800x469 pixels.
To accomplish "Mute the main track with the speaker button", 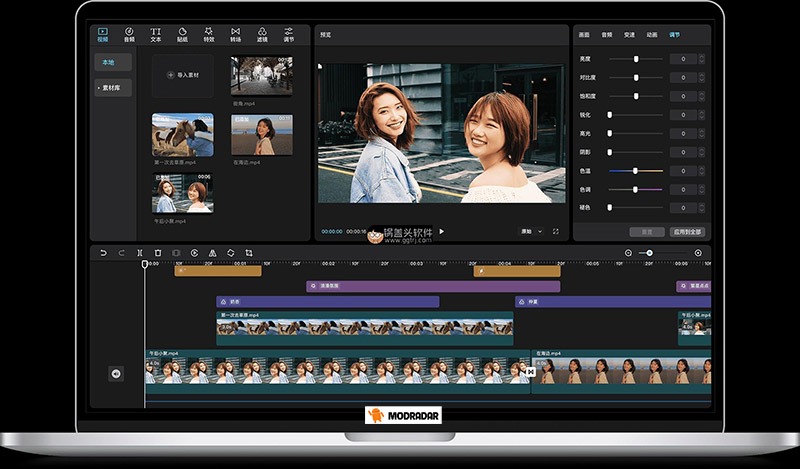I will tap(116, 374).
